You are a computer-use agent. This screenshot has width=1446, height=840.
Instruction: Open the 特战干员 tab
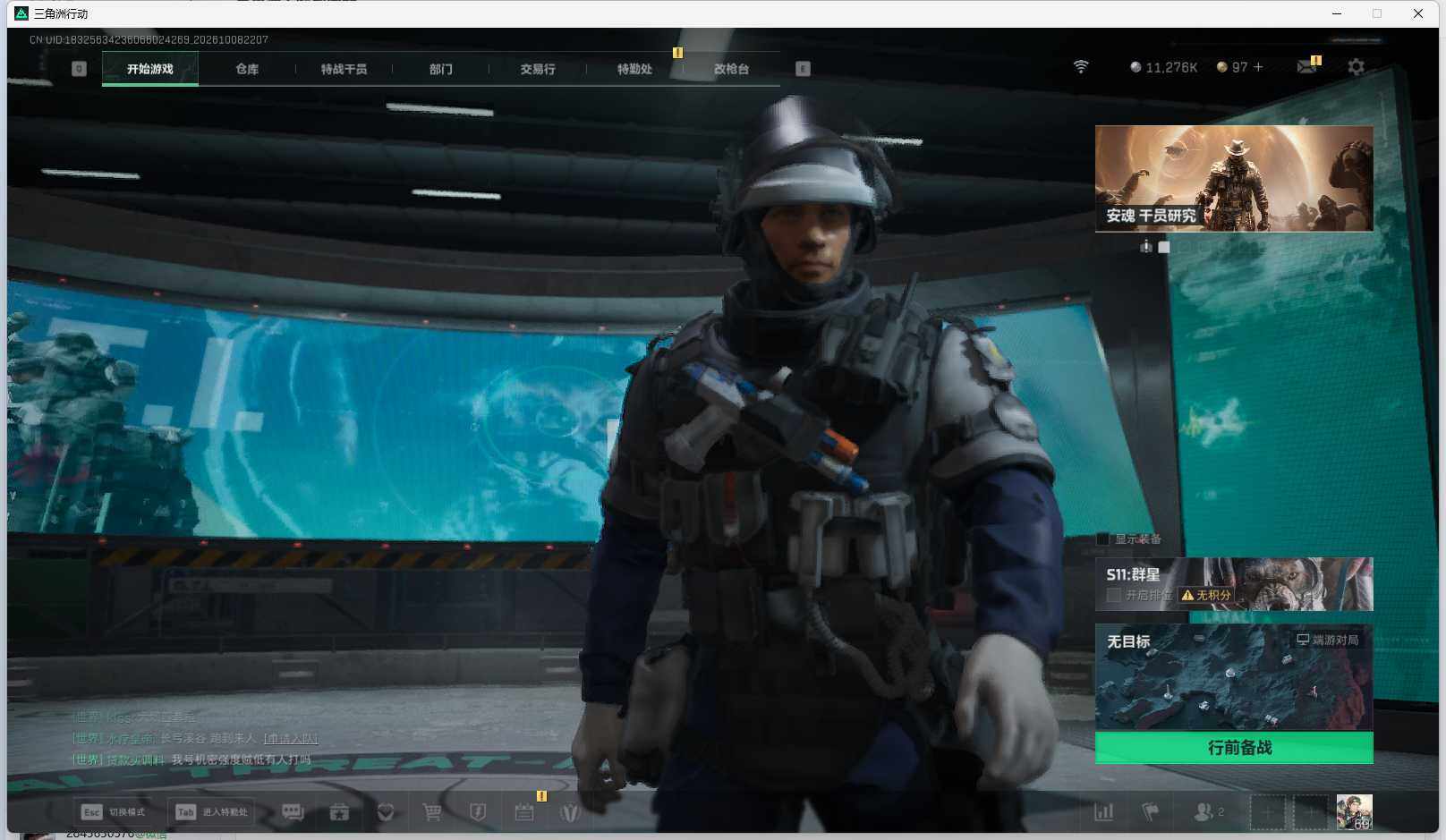pos(344,69)
